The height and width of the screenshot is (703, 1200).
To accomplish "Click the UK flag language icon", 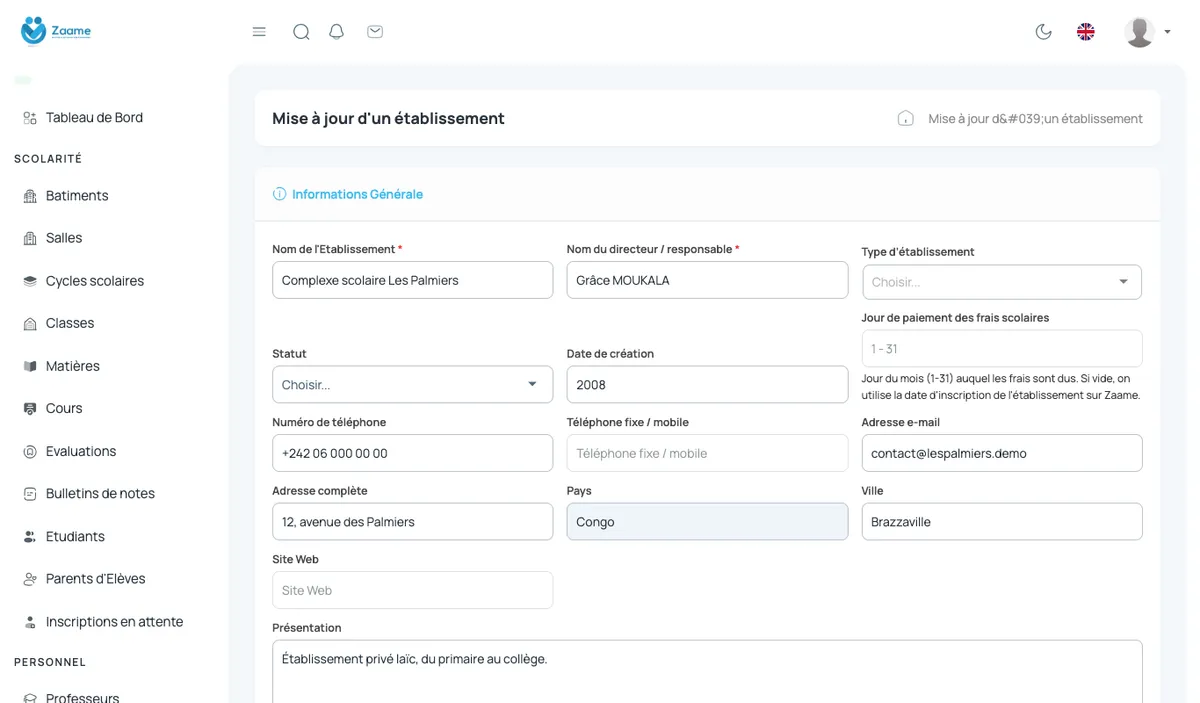I will [1086, 32].
